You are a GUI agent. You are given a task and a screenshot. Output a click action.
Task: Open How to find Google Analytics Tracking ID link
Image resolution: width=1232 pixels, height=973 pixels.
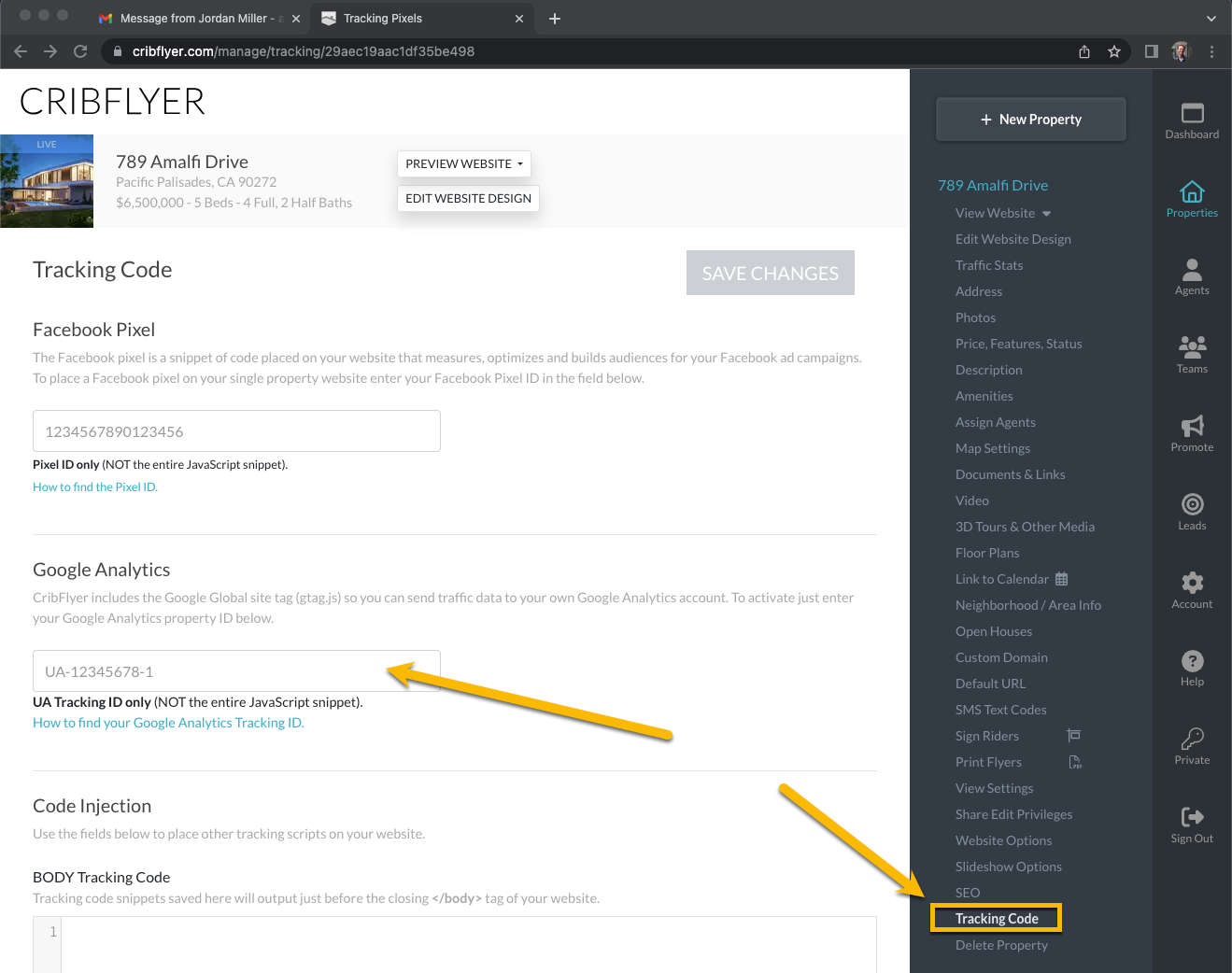168,723
